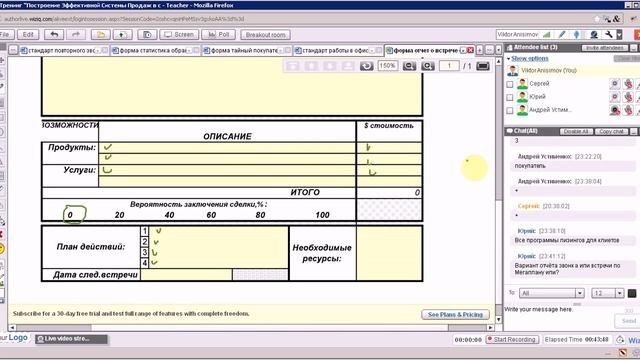
Task: Click the Firefox address bar URL
Action: [x=124, y=19]
